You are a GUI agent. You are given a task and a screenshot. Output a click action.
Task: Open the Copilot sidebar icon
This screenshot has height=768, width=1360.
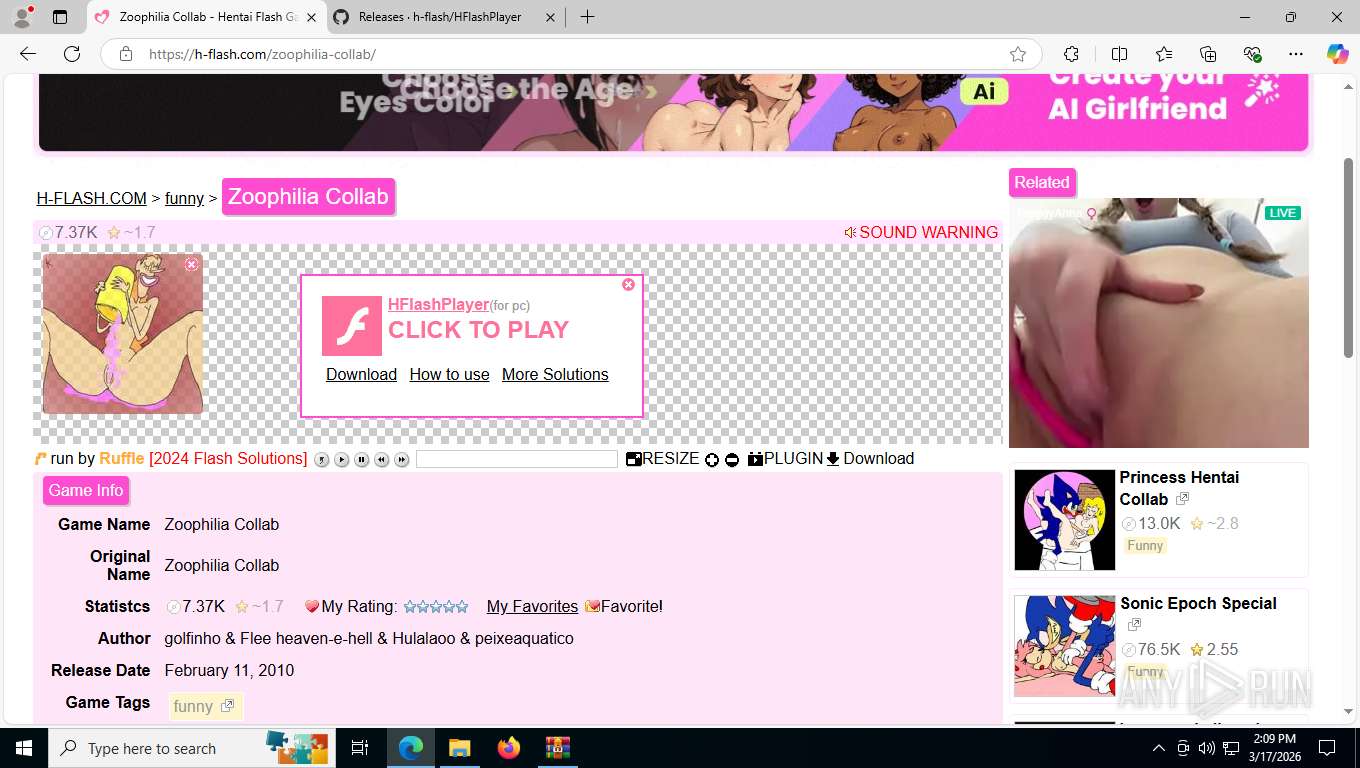click(x=1337, y=54)
